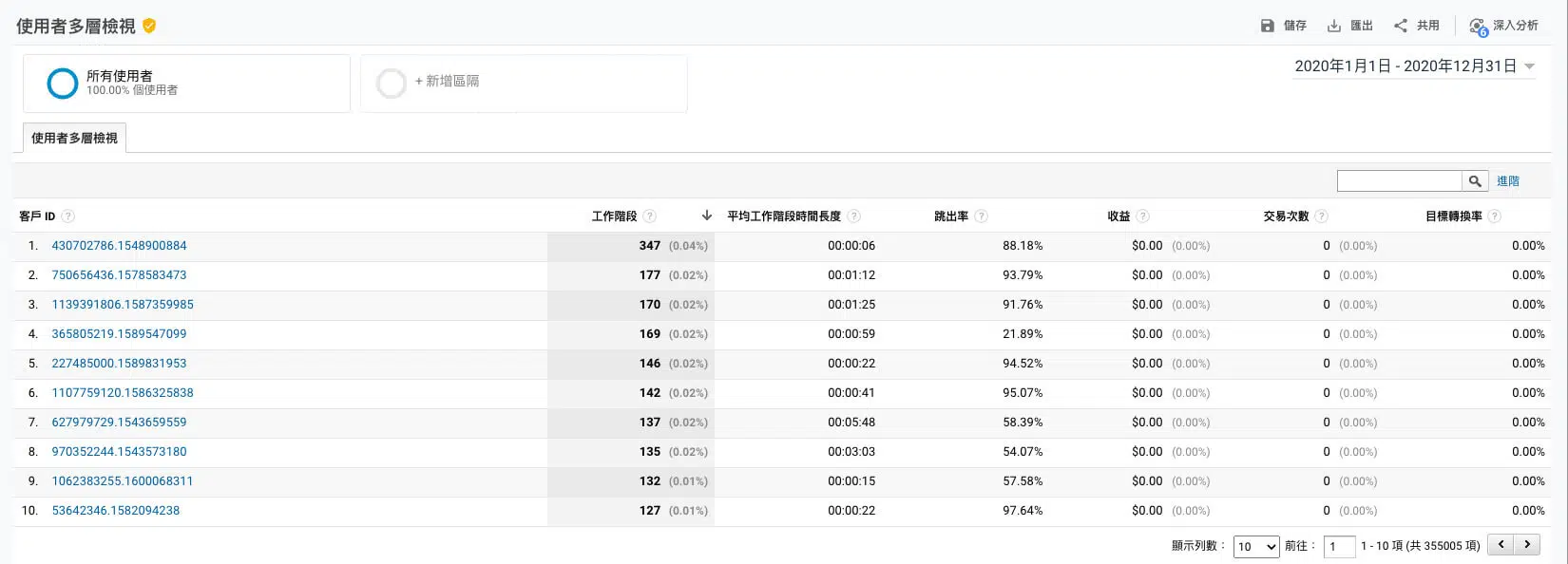Click the verified shield icon beside the title
This screenshot has height=564, width=1568.
tap(149, 26)
